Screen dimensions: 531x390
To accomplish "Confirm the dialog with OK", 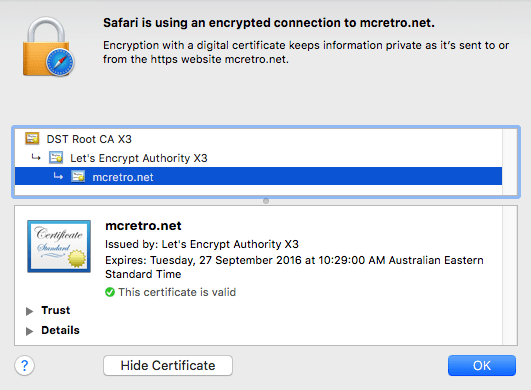I will [482, 366].
